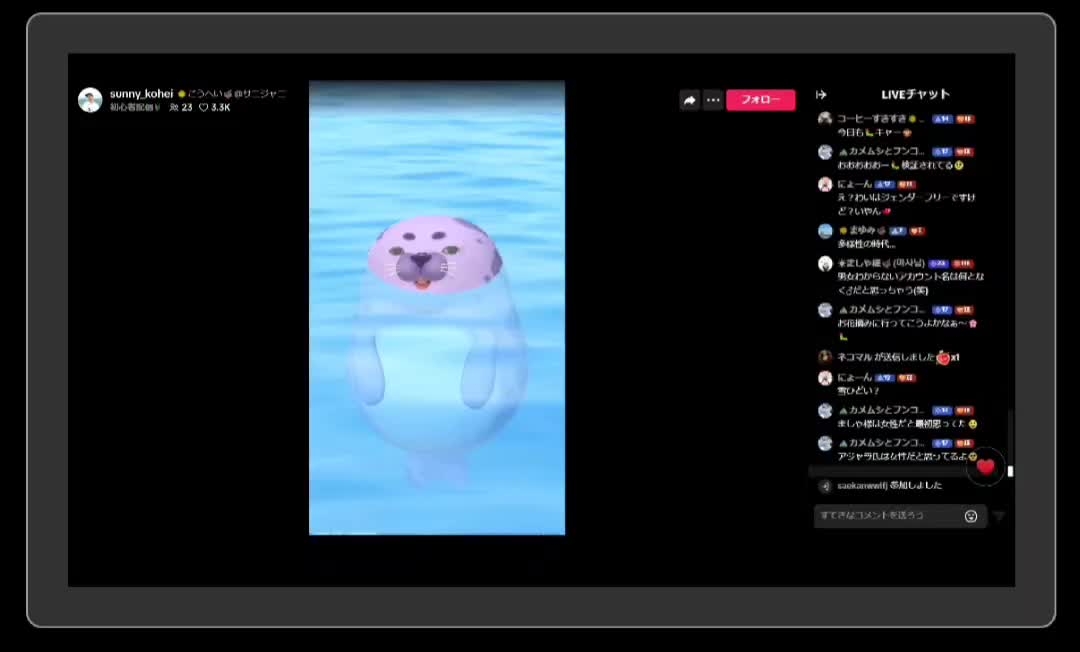Click the 3.3K likes heart counter
This screenshot has width=1080, height=652.
215,107
